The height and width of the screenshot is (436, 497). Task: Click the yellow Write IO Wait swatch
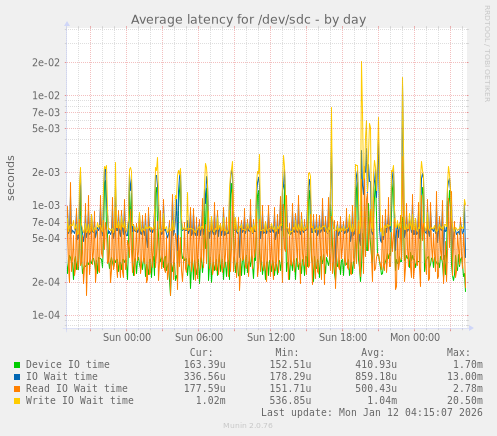17,401
